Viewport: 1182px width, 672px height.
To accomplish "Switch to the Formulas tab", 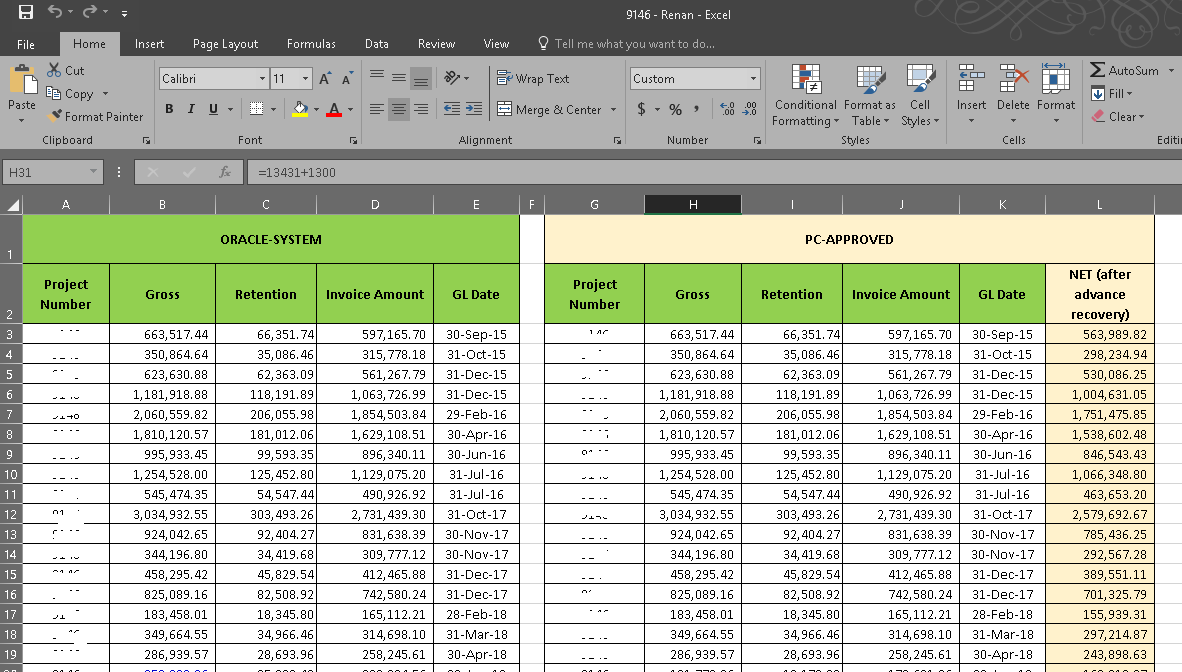I will coord(311,44).
